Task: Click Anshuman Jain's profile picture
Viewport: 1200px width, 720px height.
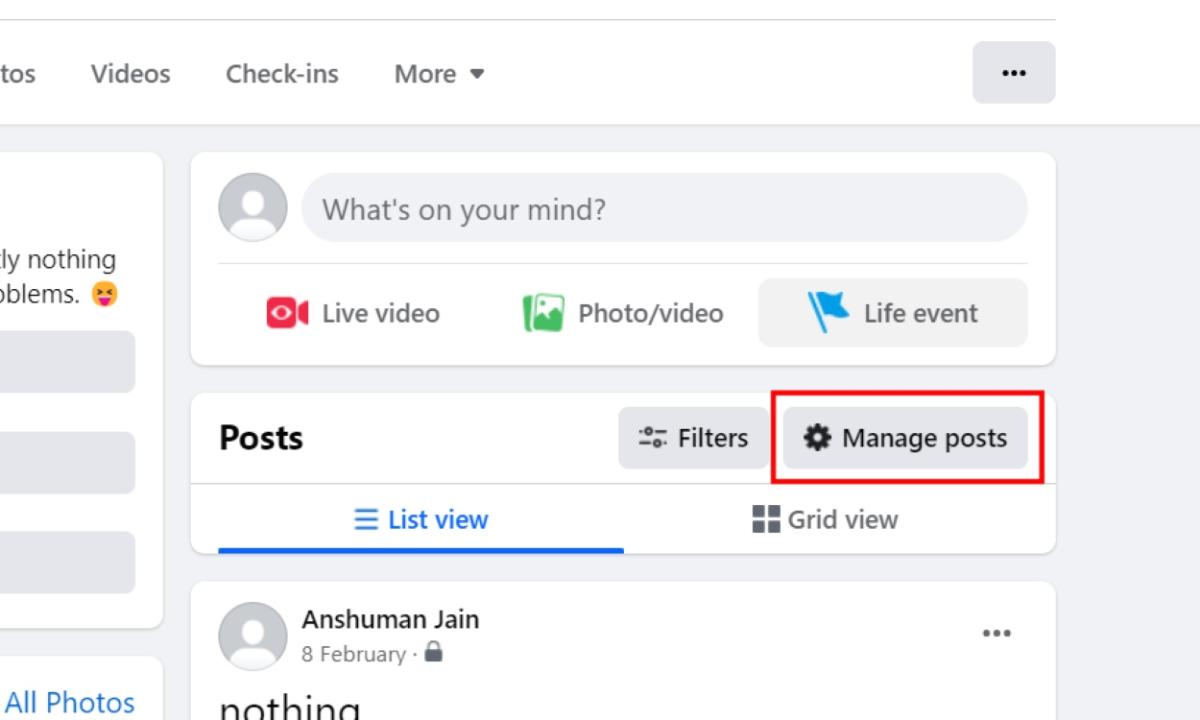Action: point(252,636)
